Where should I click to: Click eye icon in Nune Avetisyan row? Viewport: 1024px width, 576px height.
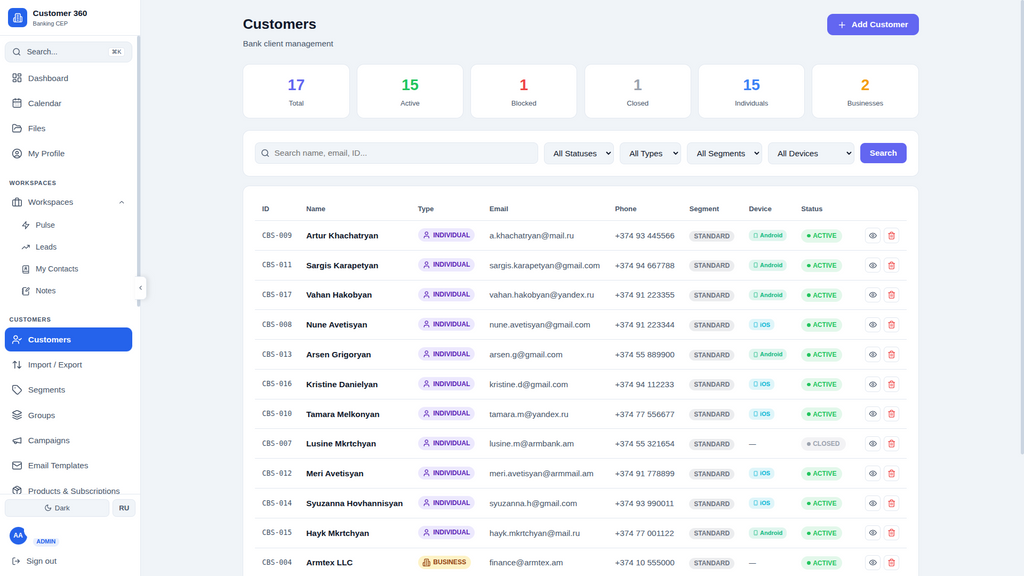(x=872, y=325)
